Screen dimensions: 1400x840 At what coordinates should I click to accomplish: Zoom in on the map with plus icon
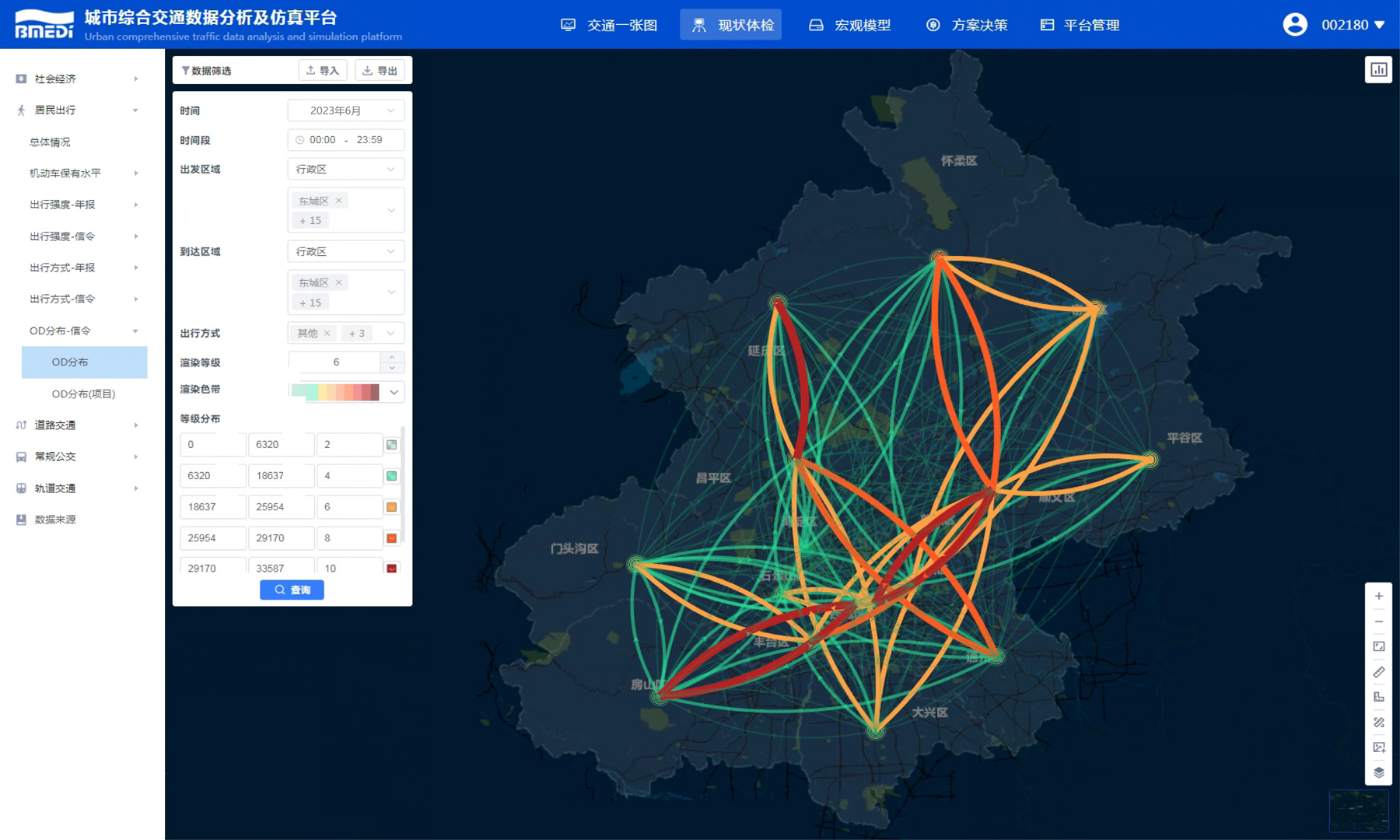(1378, 597)
